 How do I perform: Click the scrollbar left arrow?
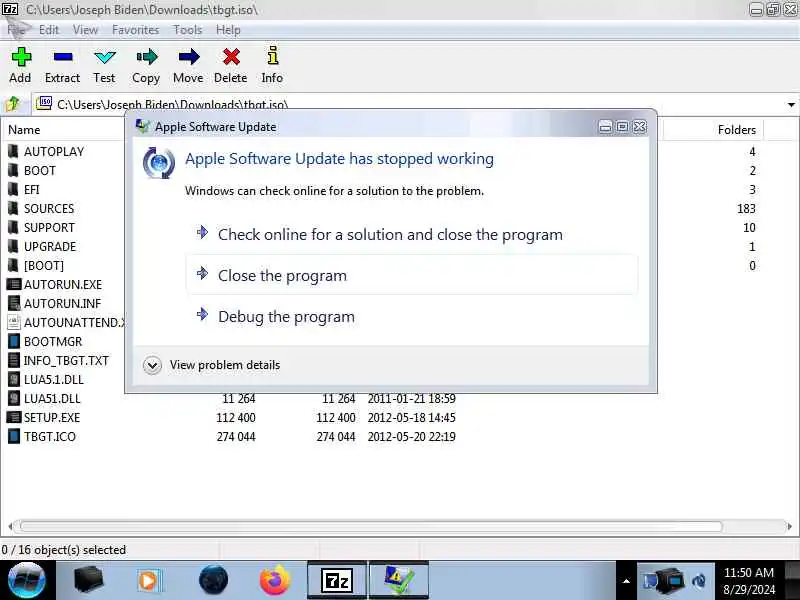coord(10,526)
